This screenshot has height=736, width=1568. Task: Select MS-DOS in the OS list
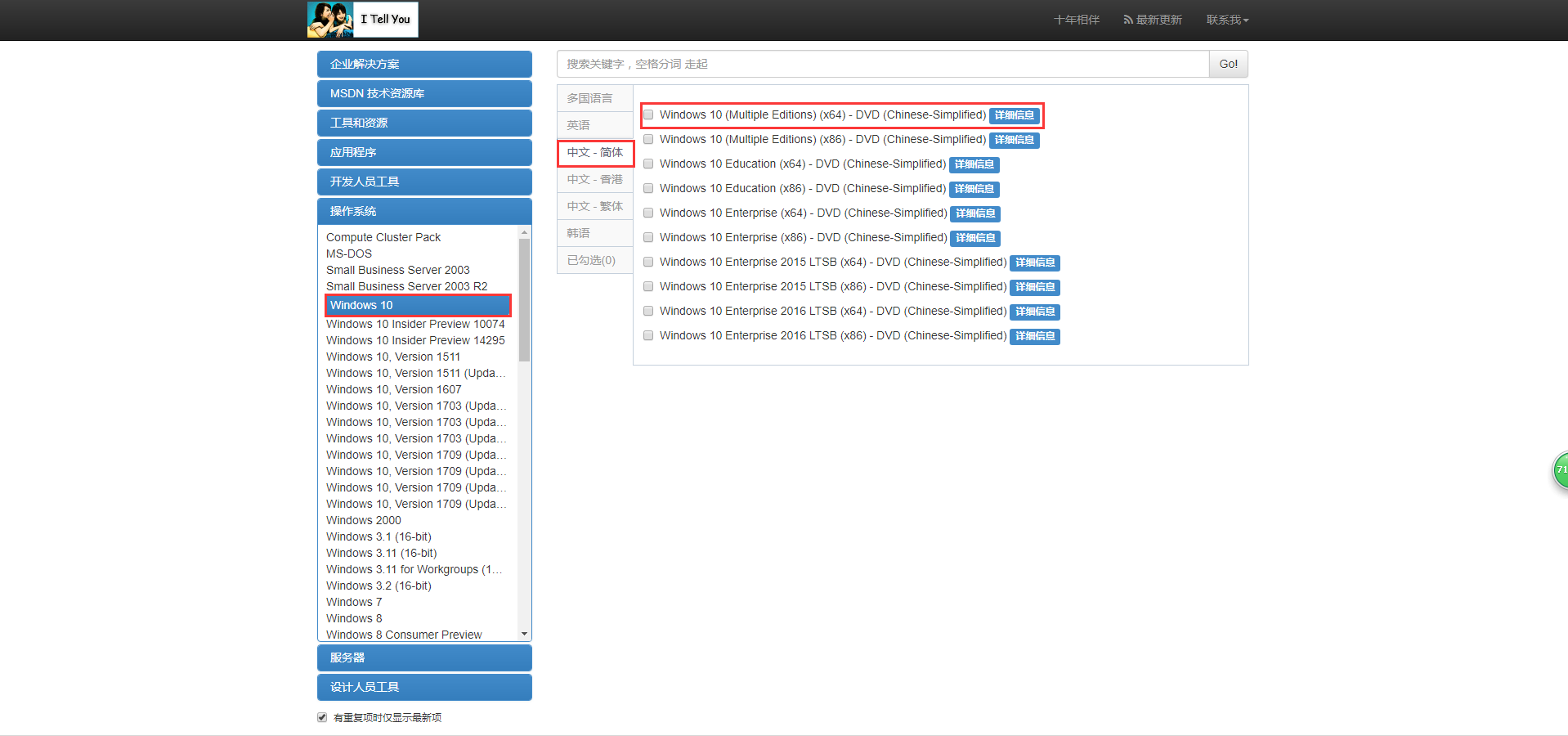(x=349, y=254)
